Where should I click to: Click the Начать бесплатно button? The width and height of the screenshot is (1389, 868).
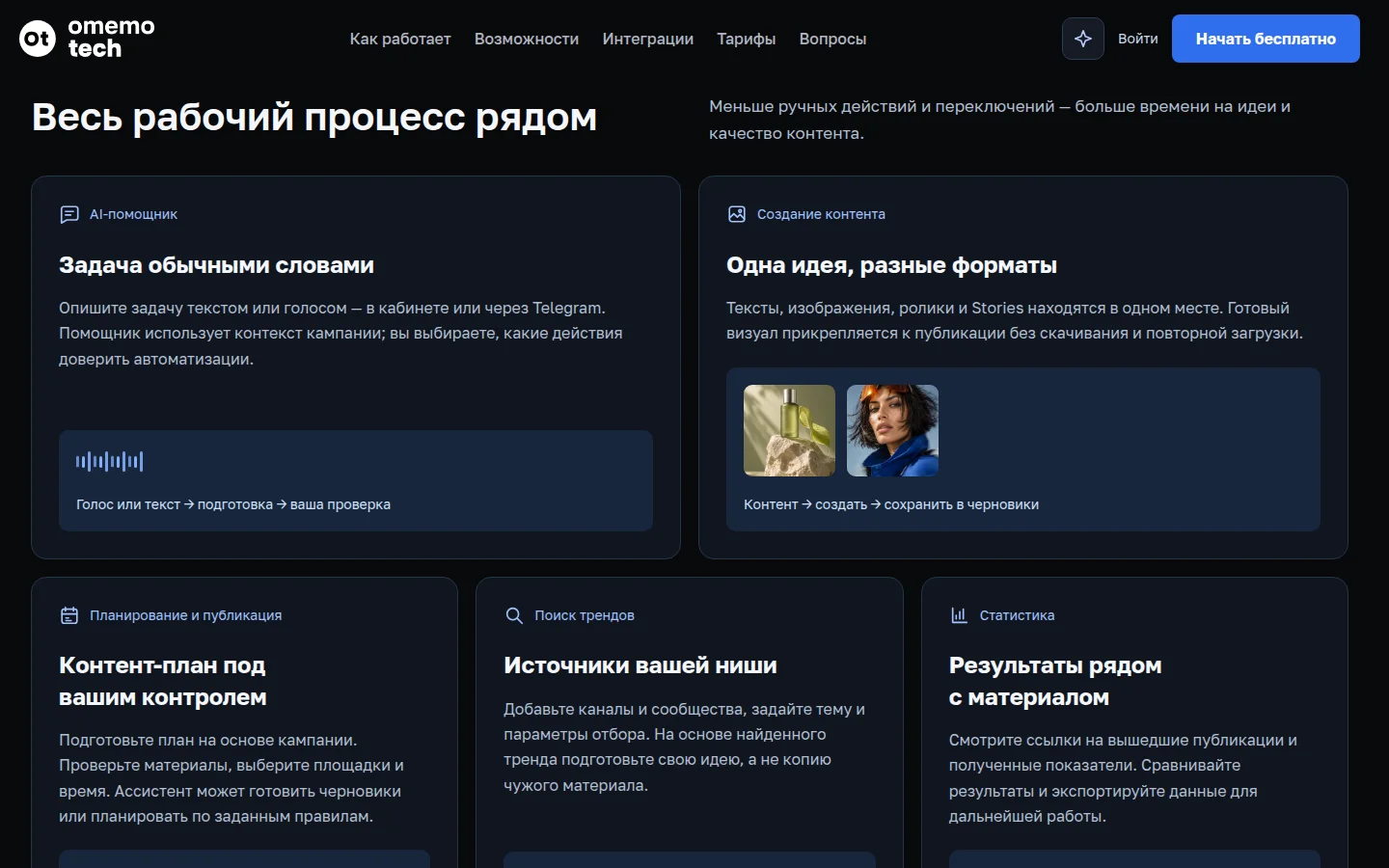coord(1266,39)
